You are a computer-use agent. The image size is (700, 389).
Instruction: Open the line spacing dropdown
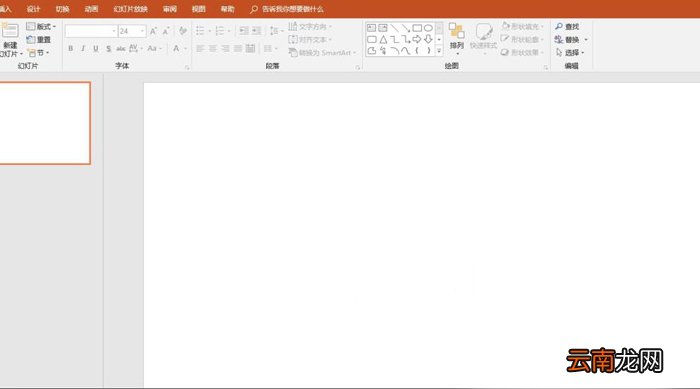276,31
